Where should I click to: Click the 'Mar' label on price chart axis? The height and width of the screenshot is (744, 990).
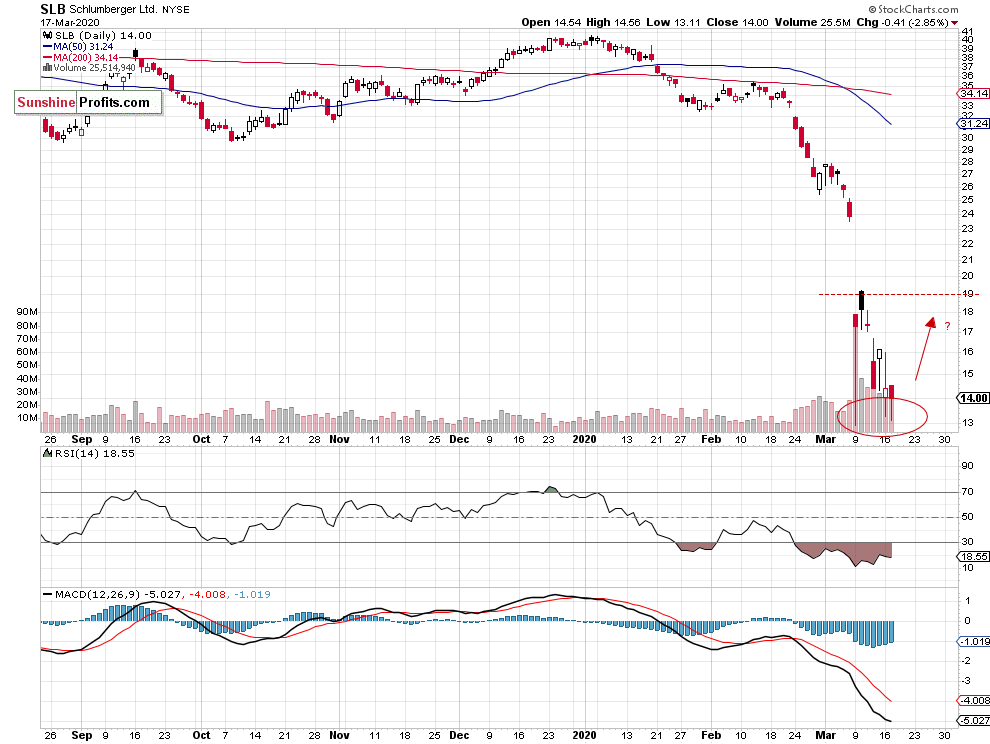point(825,439)
